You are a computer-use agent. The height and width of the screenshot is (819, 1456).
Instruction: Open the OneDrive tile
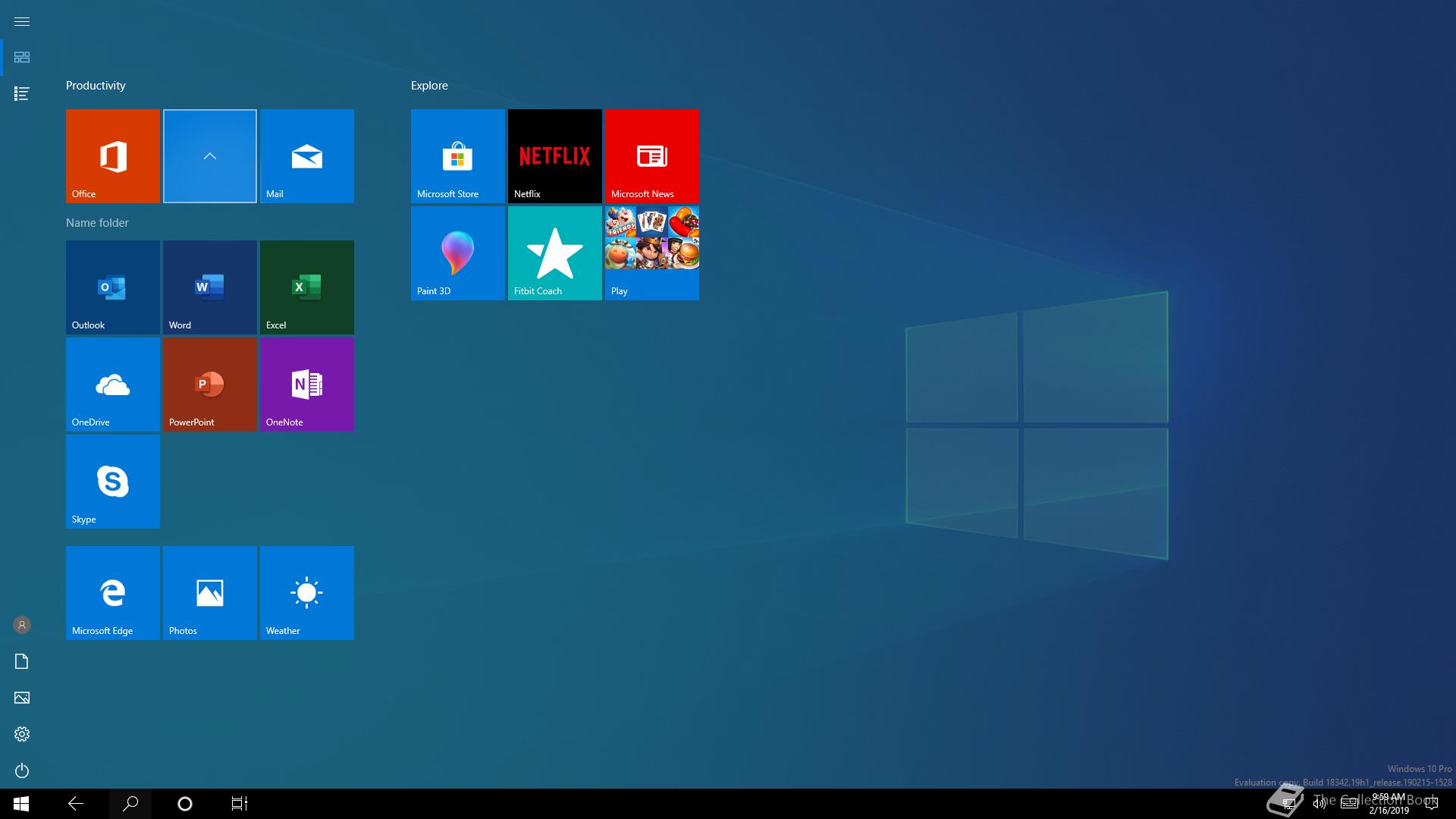pos(113,384)
